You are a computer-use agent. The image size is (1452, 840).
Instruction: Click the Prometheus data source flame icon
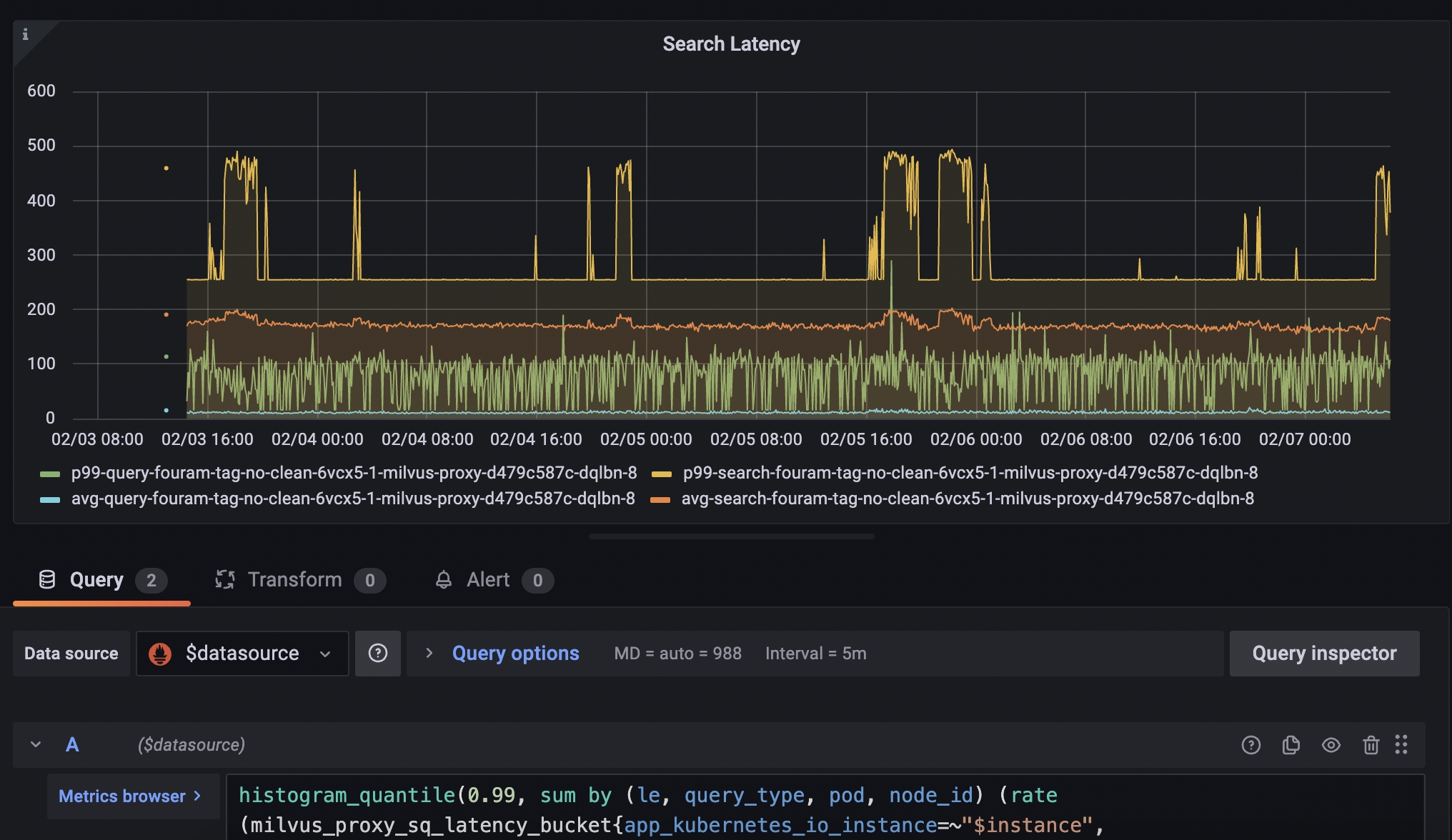point(161,653)
